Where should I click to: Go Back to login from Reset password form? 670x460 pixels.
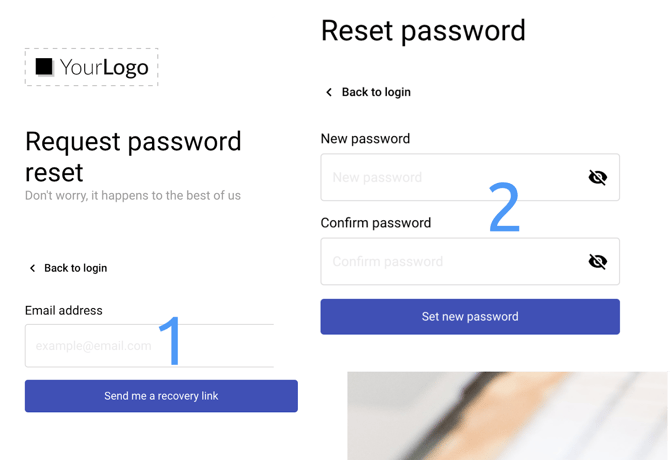pos(376,92)
